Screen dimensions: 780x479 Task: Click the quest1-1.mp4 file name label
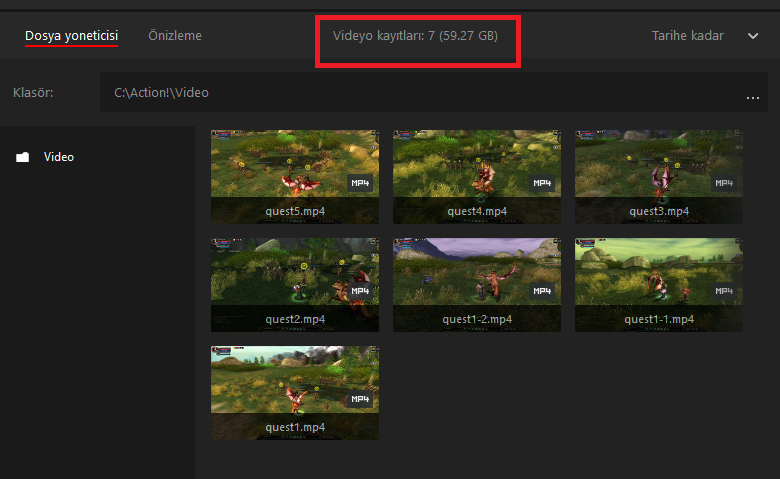[x=659, y=319]
